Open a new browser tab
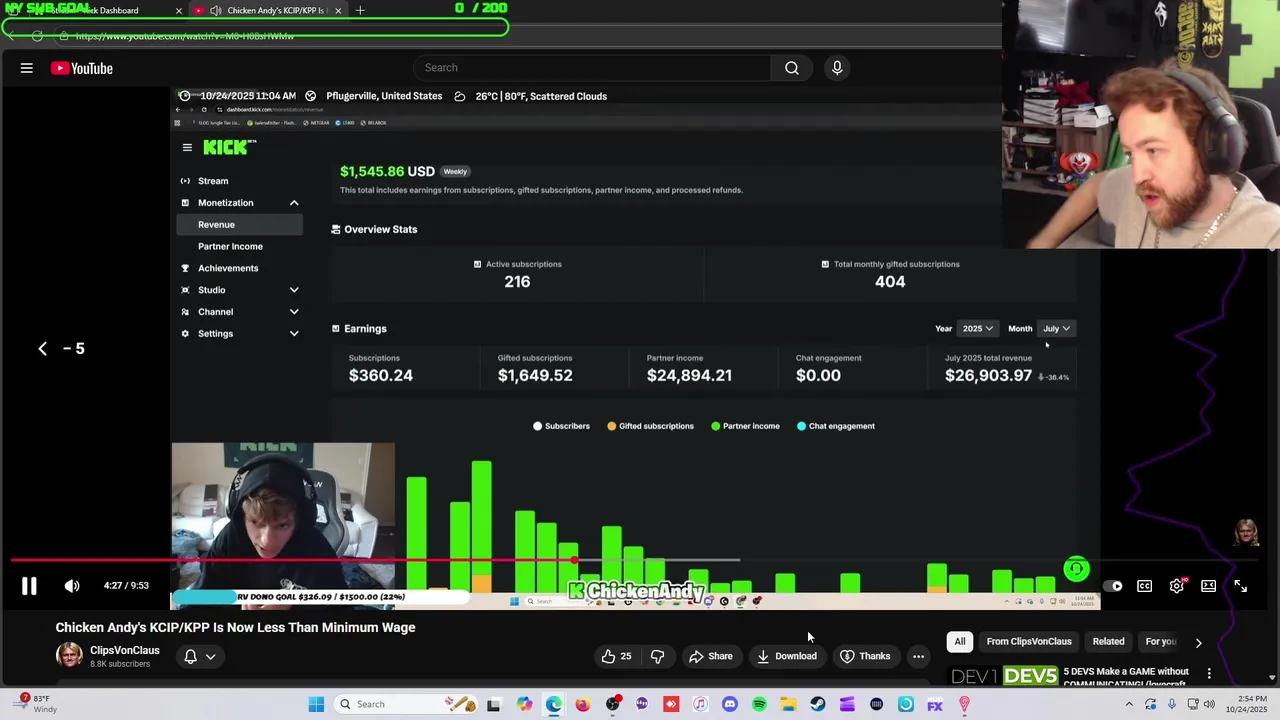The height and width of the screenshot is (720, 1280). point(360,10)
